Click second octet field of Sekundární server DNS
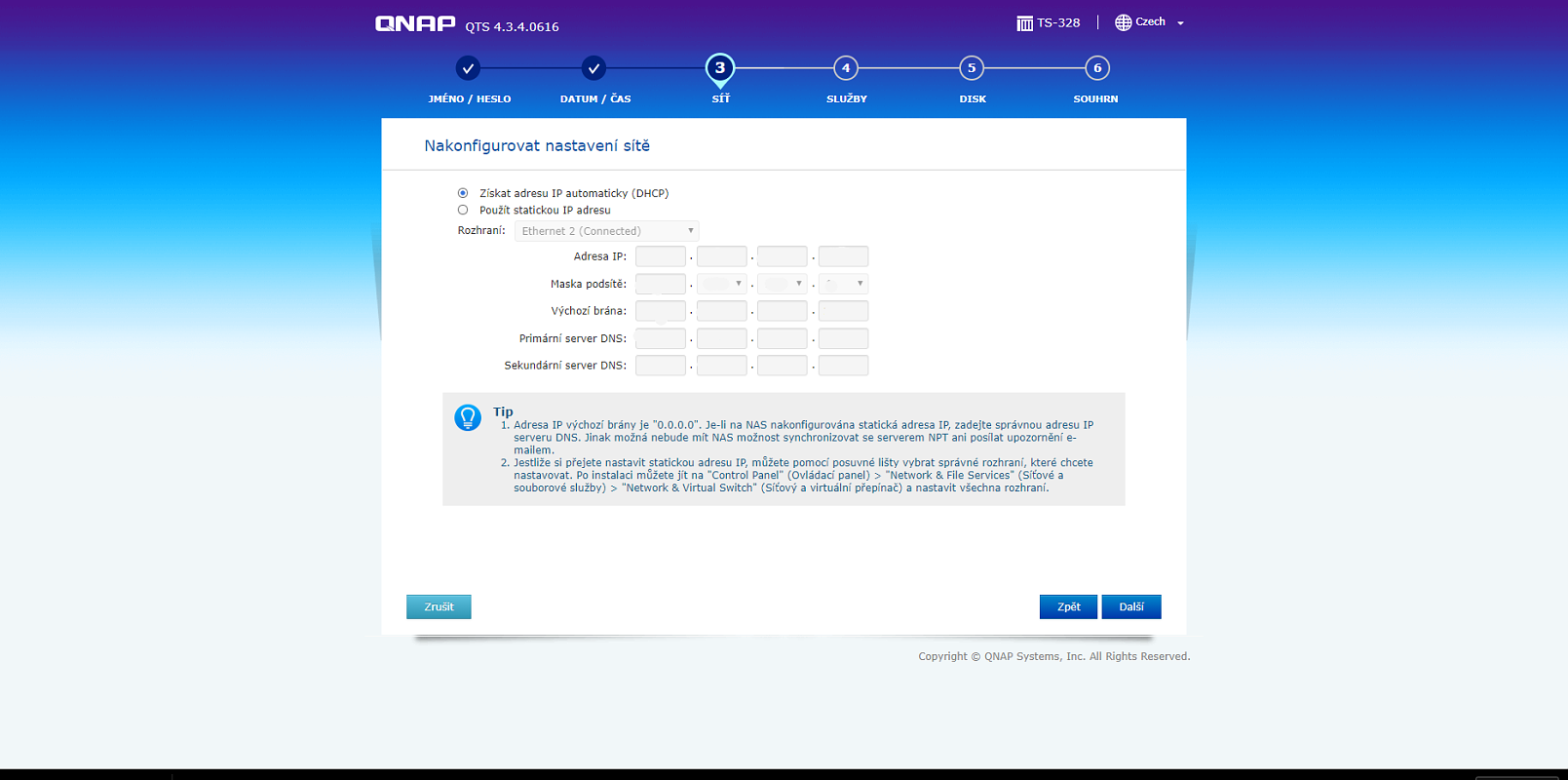 pyautogui.click(x=722, y=366)
